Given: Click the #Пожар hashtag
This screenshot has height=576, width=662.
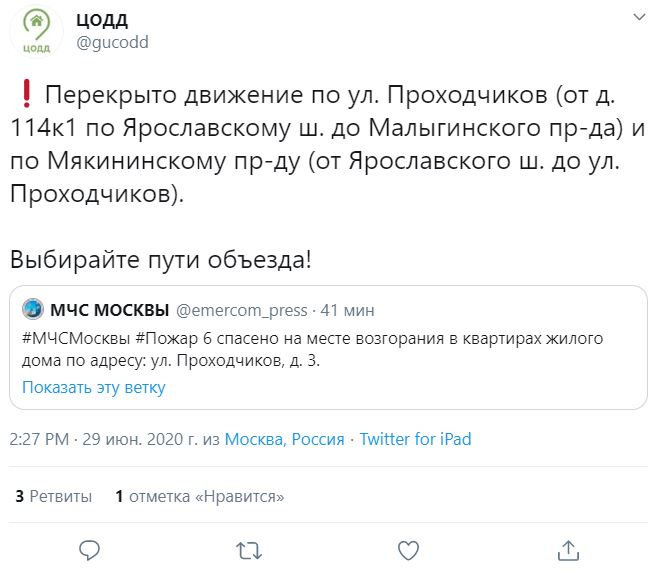Looking at the screenshot, I should [x=166, y=336].
